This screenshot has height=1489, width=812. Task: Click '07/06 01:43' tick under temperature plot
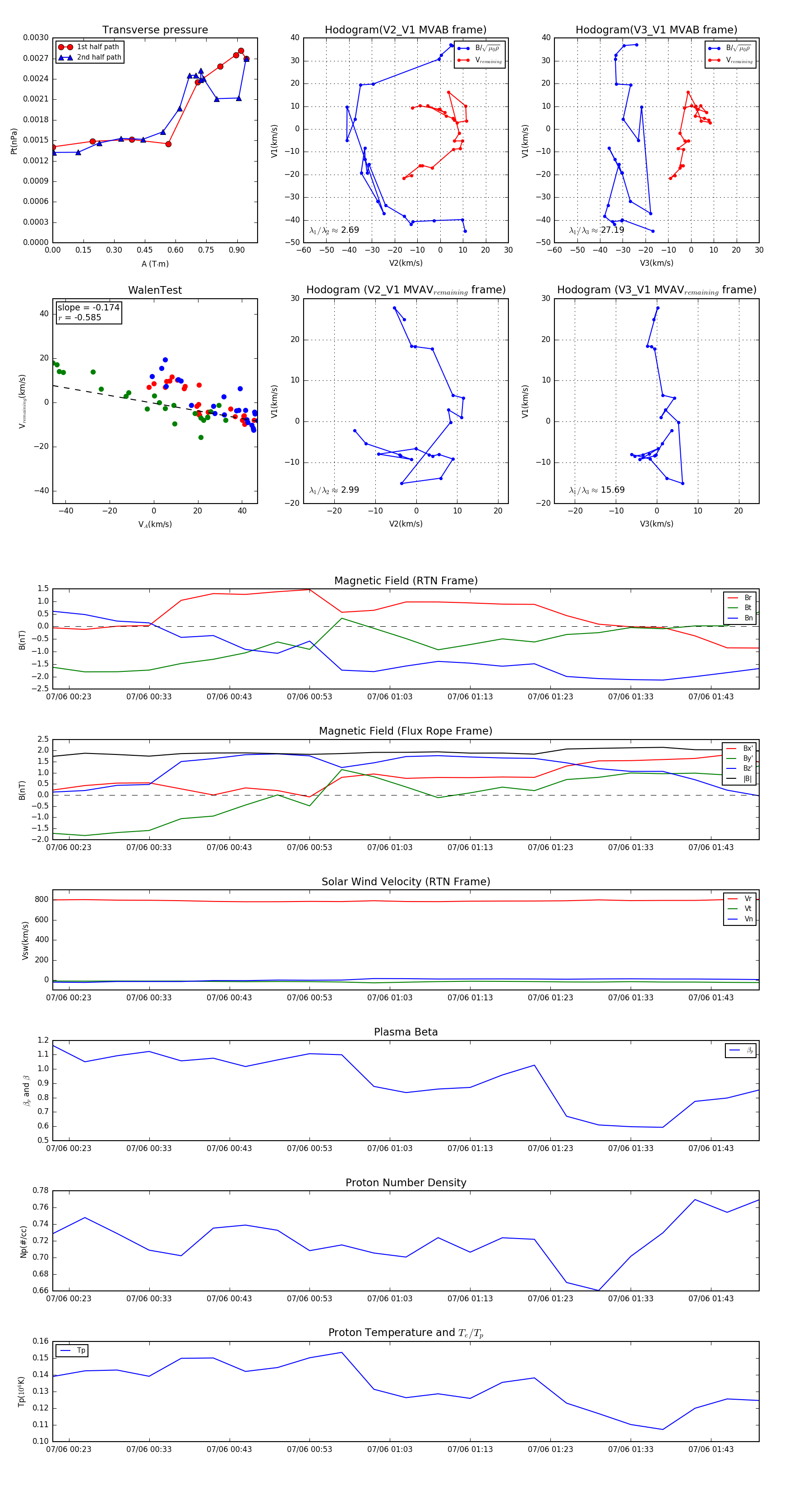711,1450
